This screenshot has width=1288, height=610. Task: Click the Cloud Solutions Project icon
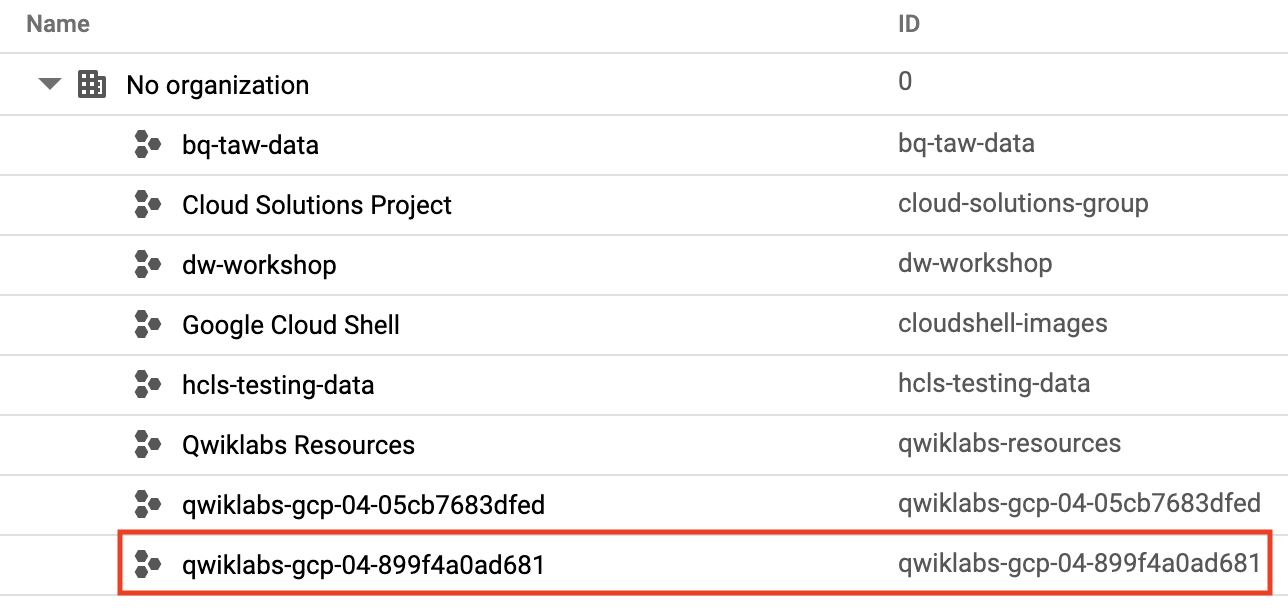(148, 205)
